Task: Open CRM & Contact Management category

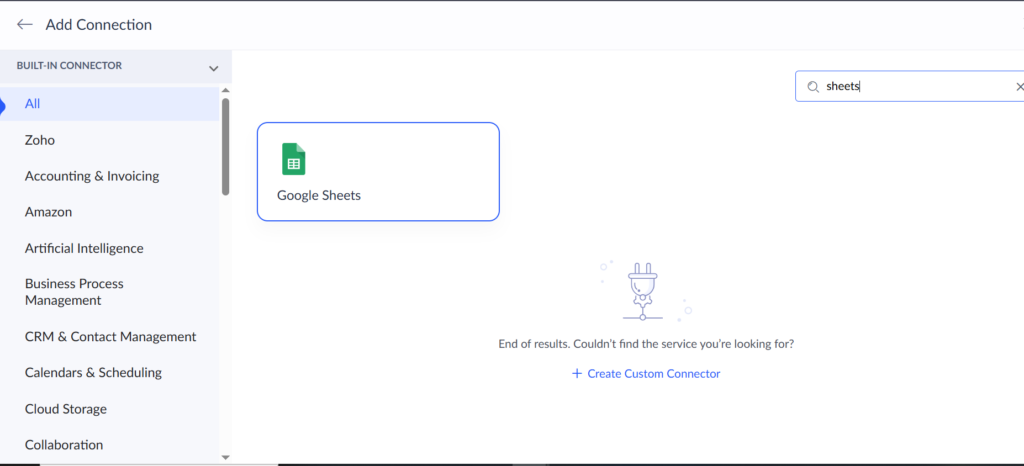Action: coord(110,337)
